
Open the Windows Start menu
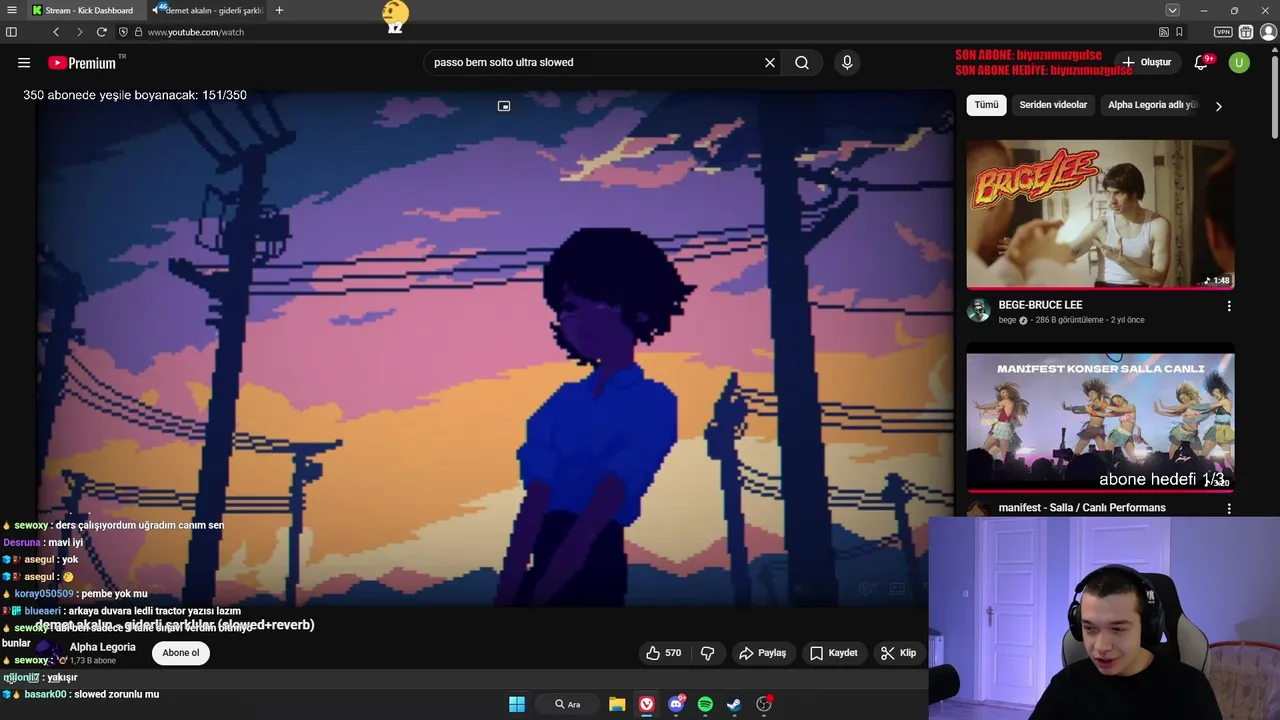pyautogui.click(x=517, y=704)
